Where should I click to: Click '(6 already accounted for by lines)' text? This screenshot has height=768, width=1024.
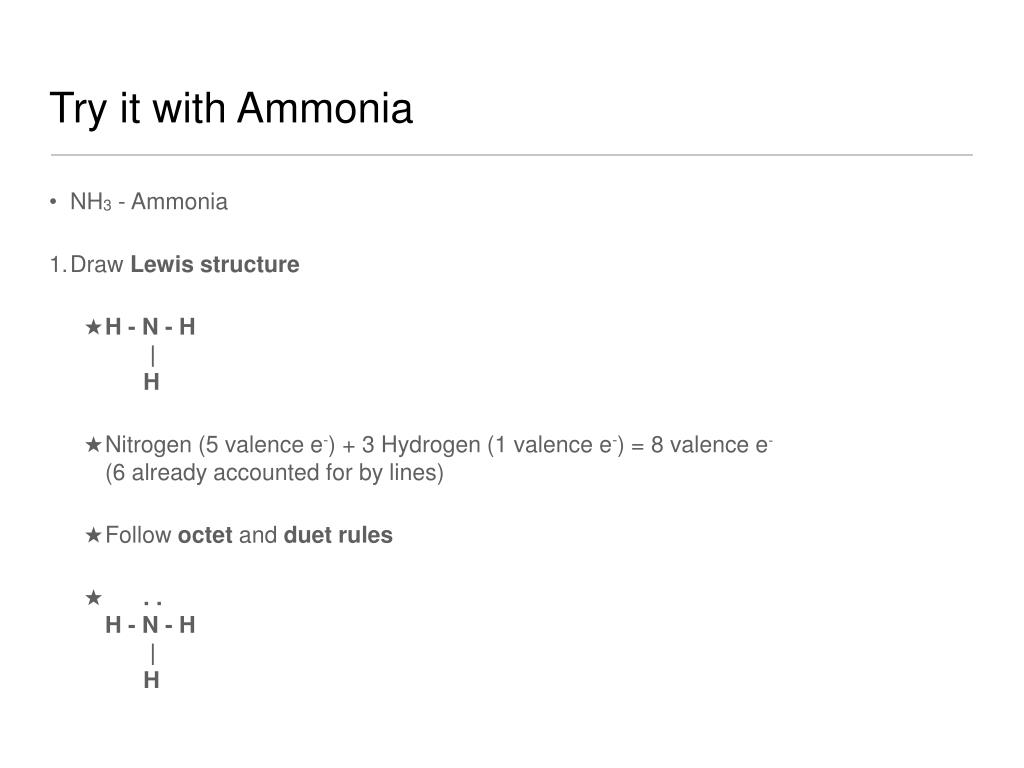point(274,473)
